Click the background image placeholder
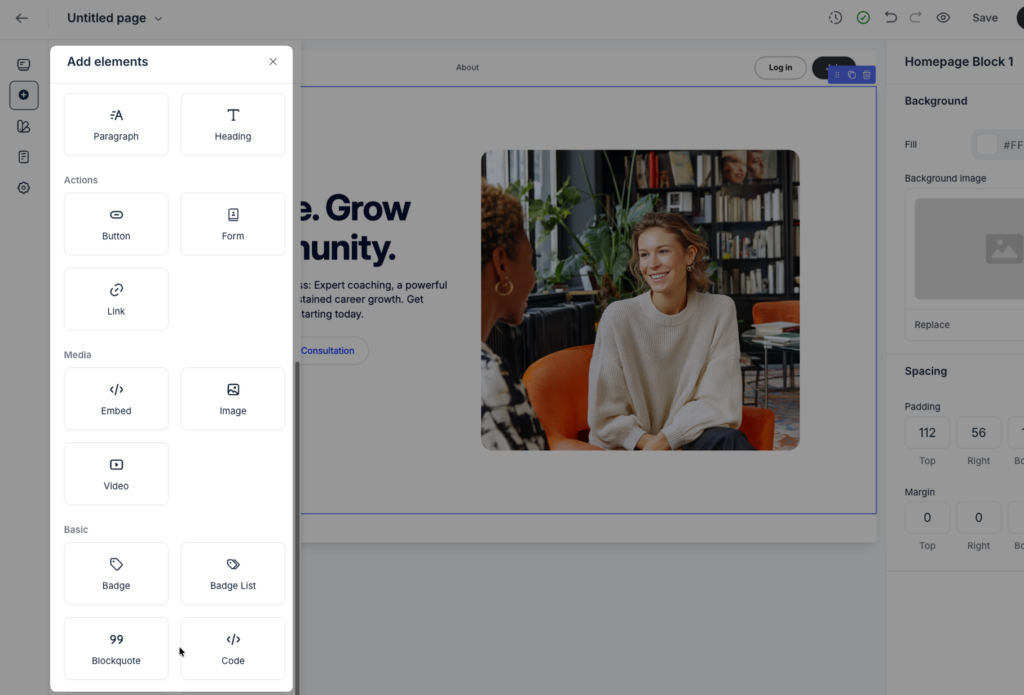 click(969, 249)
